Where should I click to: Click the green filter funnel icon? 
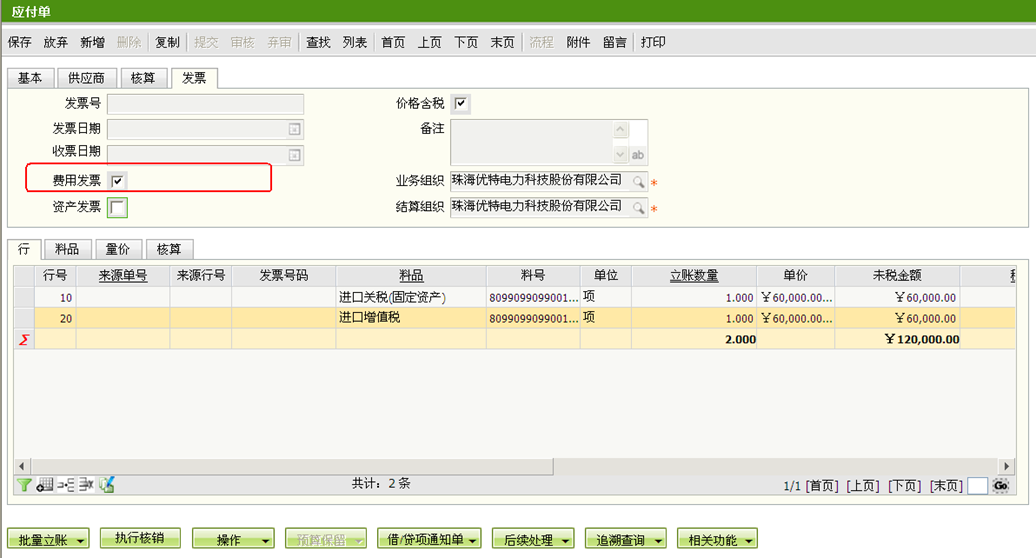point(24,485)
